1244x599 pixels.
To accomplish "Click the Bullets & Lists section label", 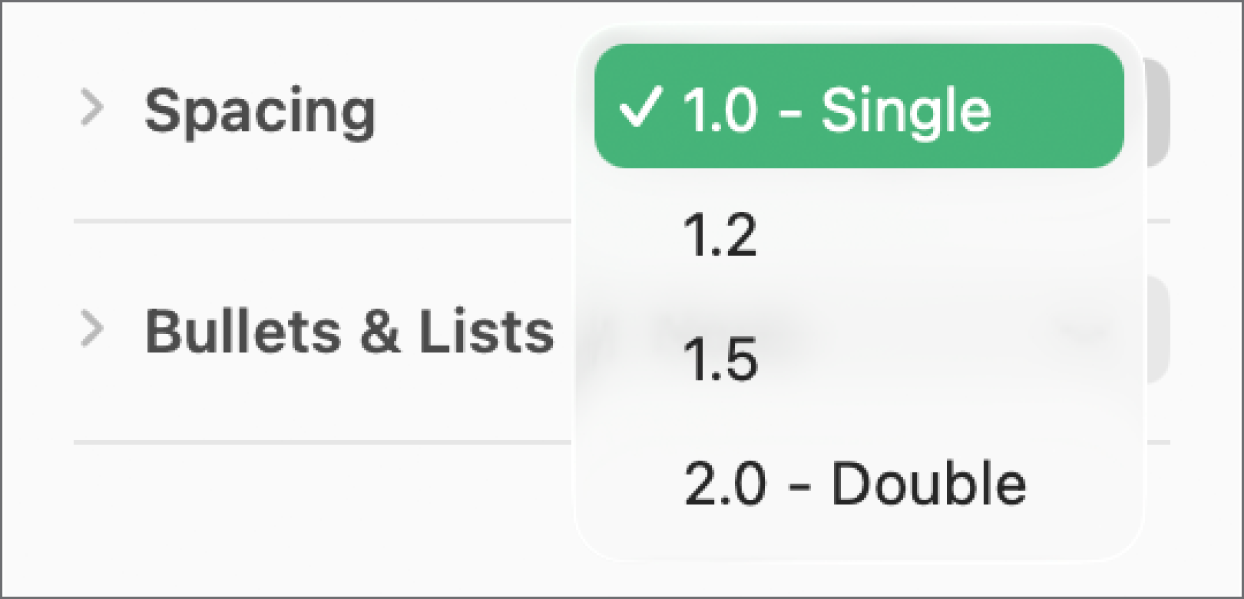I will pos(349,330).
